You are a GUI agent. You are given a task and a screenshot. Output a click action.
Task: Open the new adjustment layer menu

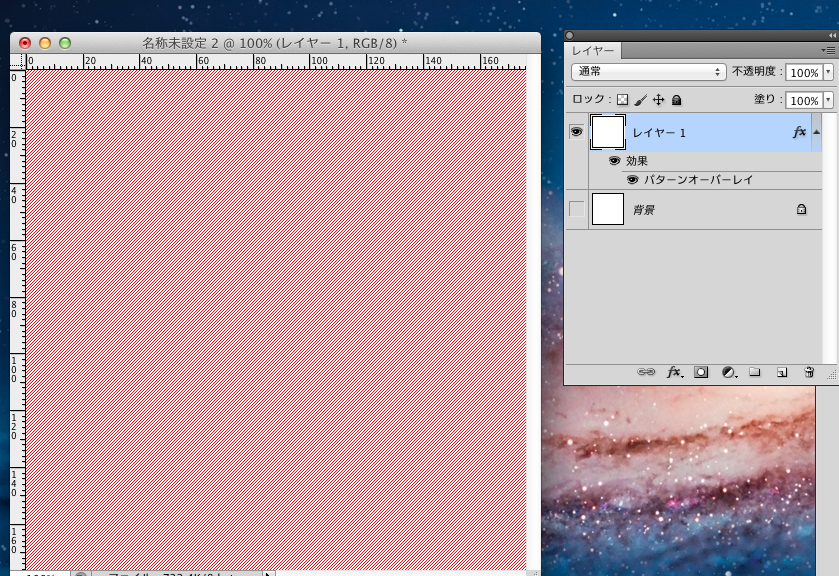click(728, 372)
